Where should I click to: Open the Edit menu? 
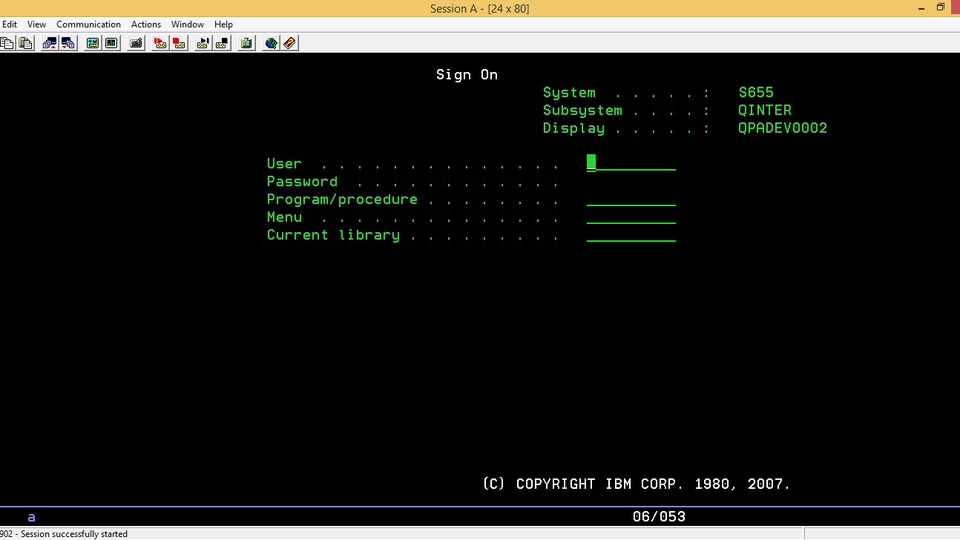[x=9, y=24]
